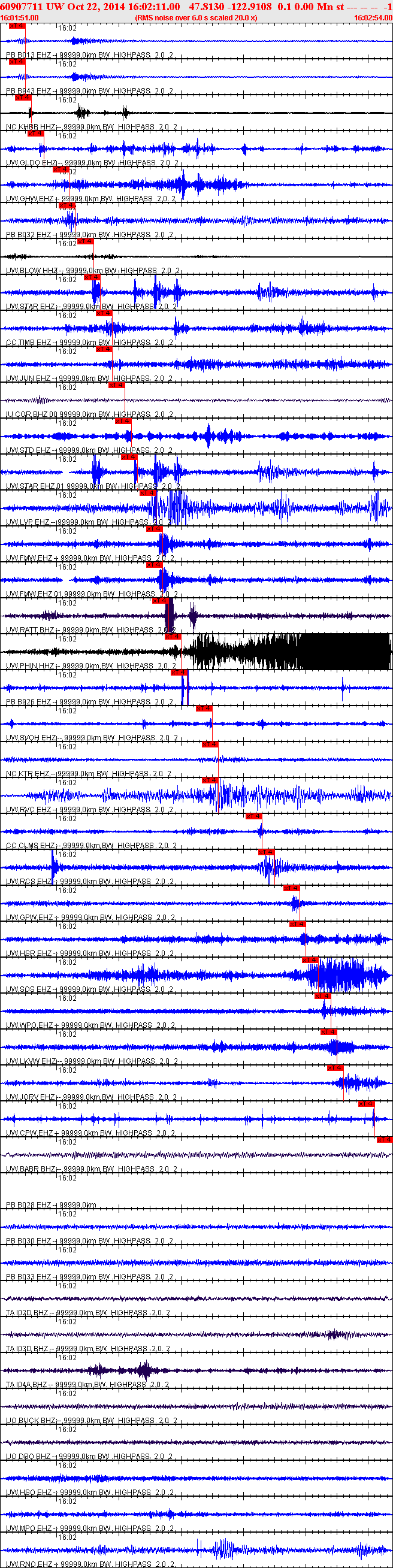
Task: Click the event ID 60907711 in header
Action: 21,7
